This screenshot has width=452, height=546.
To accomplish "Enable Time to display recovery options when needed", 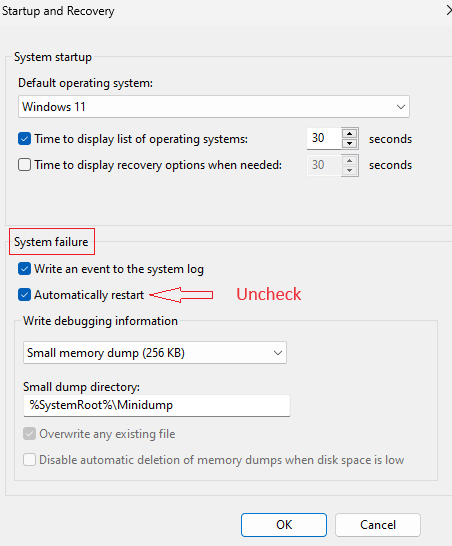I will tap(24, 165).
